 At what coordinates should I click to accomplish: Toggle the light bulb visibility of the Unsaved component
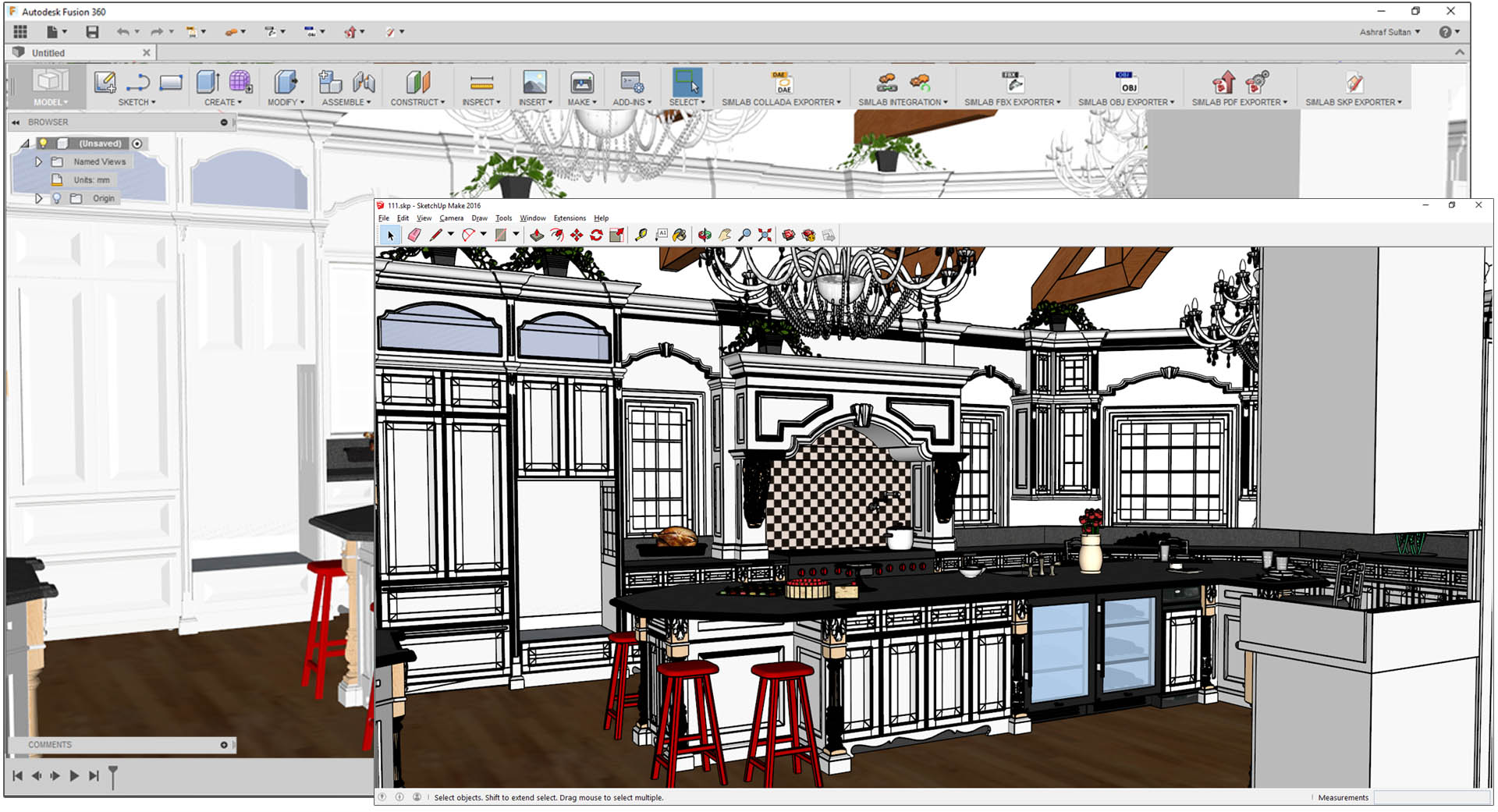tap(44, 144)
